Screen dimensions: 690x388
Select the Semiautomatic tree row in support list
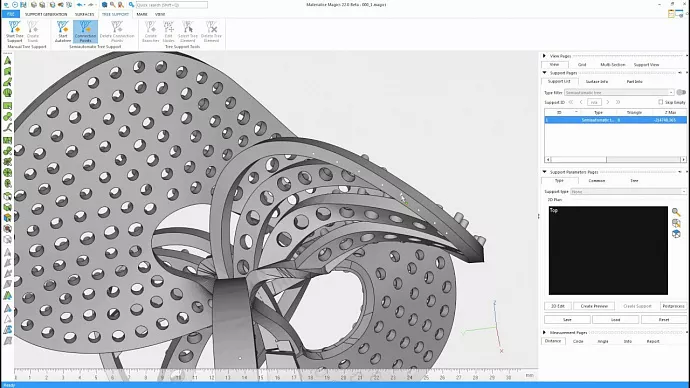coord(615,120)
